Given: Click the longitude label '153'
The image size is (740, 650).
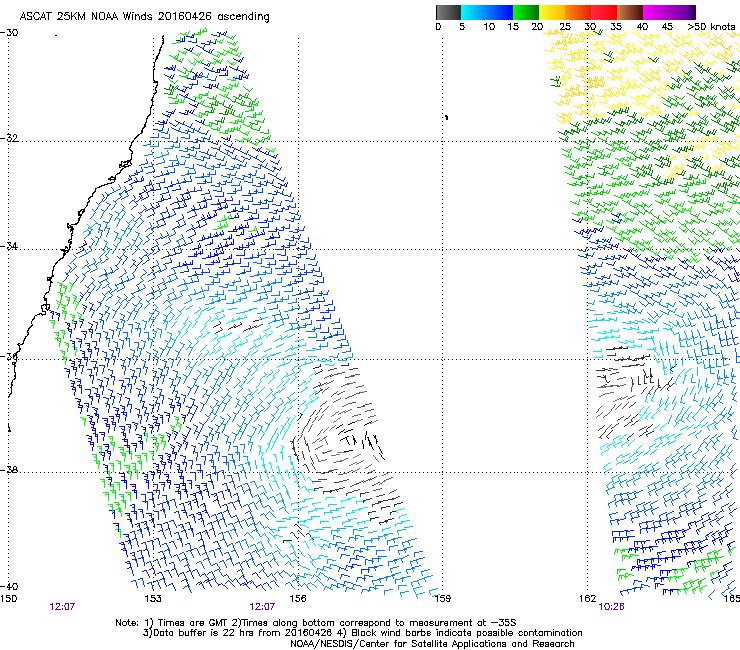Looking at the screenshot, I should tap(153, 599).
